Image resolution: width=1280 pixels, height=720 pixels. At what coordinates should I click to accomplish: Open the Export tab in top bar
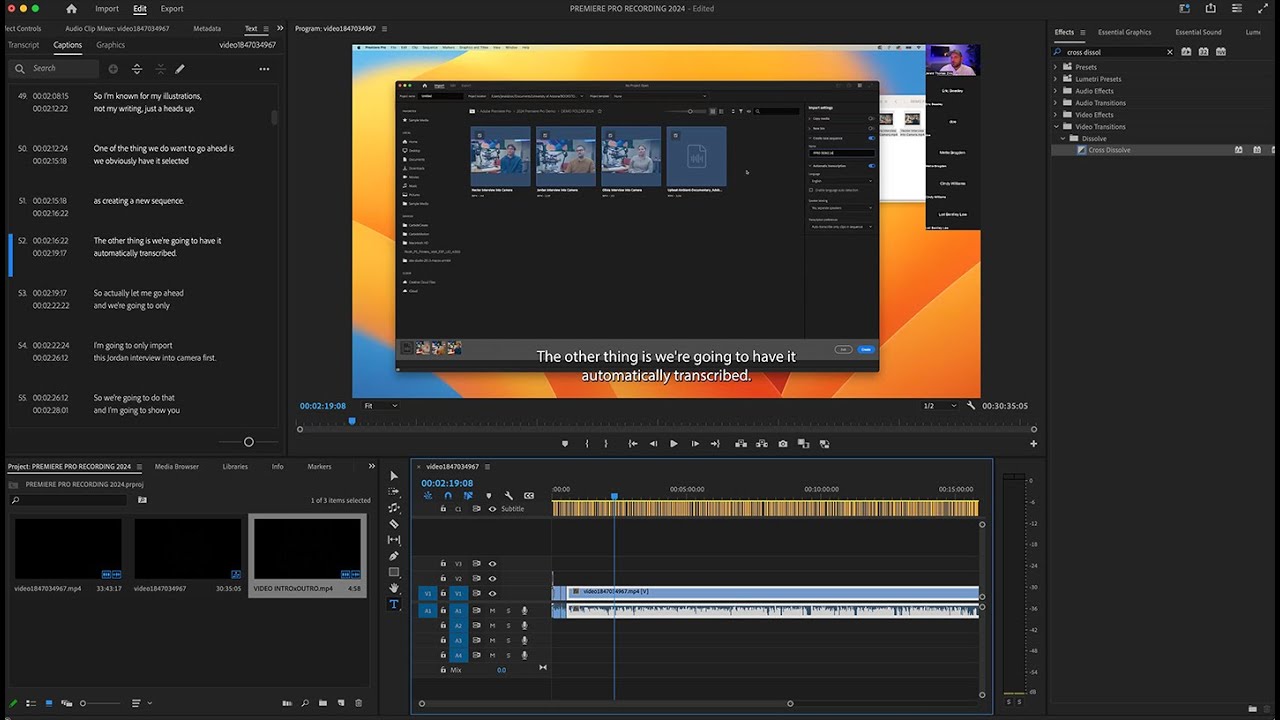[172, 9]
